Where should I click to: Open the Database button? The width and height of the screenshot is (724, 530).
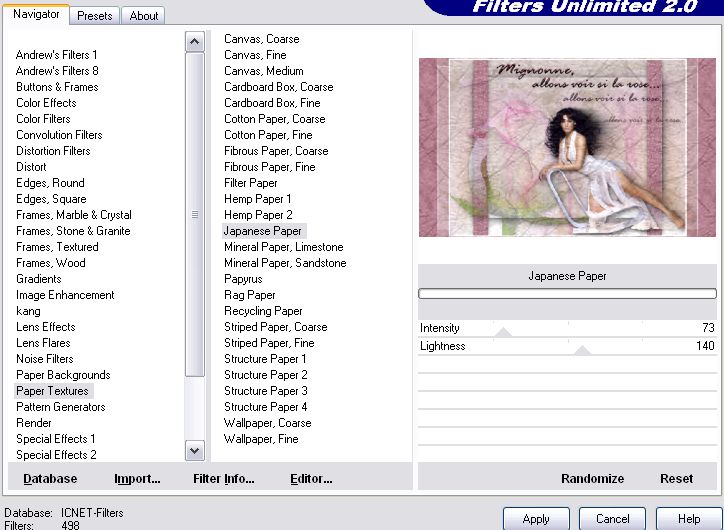click(50, 479)
